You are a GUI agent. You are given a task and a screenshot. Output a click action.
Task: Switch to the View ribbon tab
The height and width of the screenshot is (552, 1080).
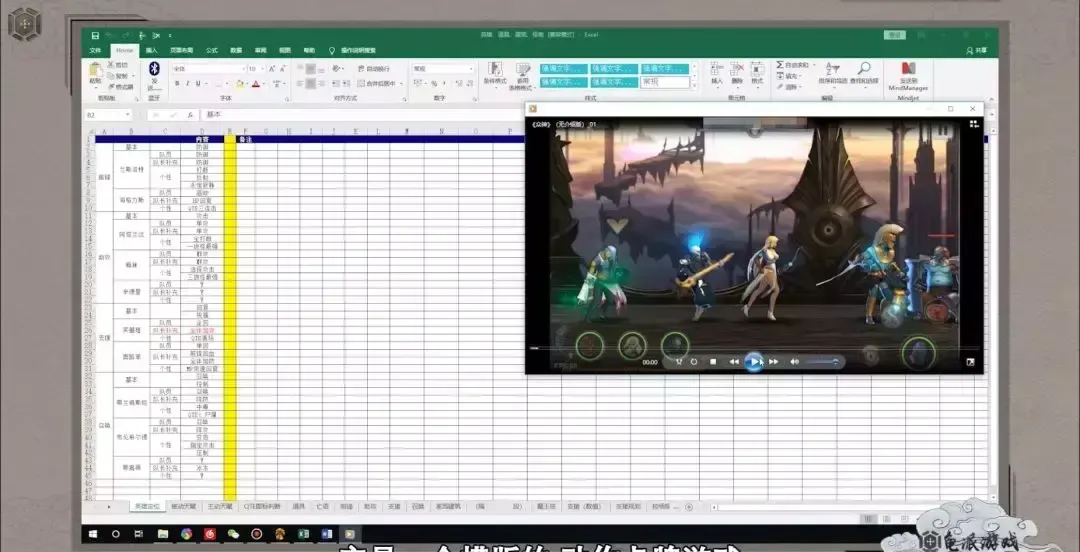(284, 50)
